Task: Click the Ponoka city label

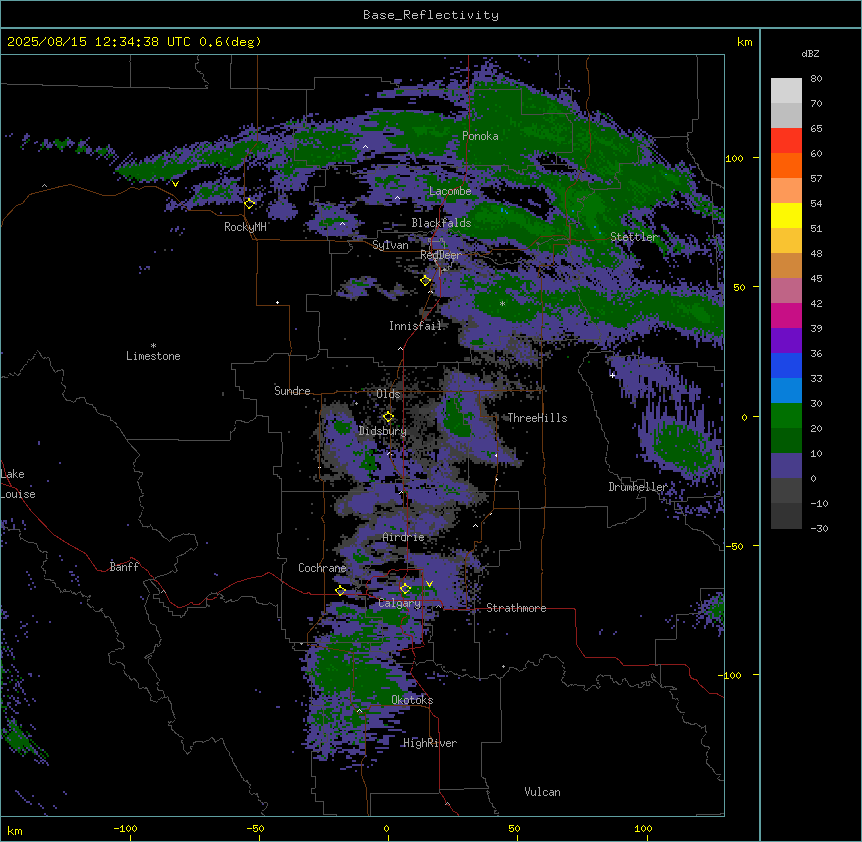Action: (x=480, y=136)
